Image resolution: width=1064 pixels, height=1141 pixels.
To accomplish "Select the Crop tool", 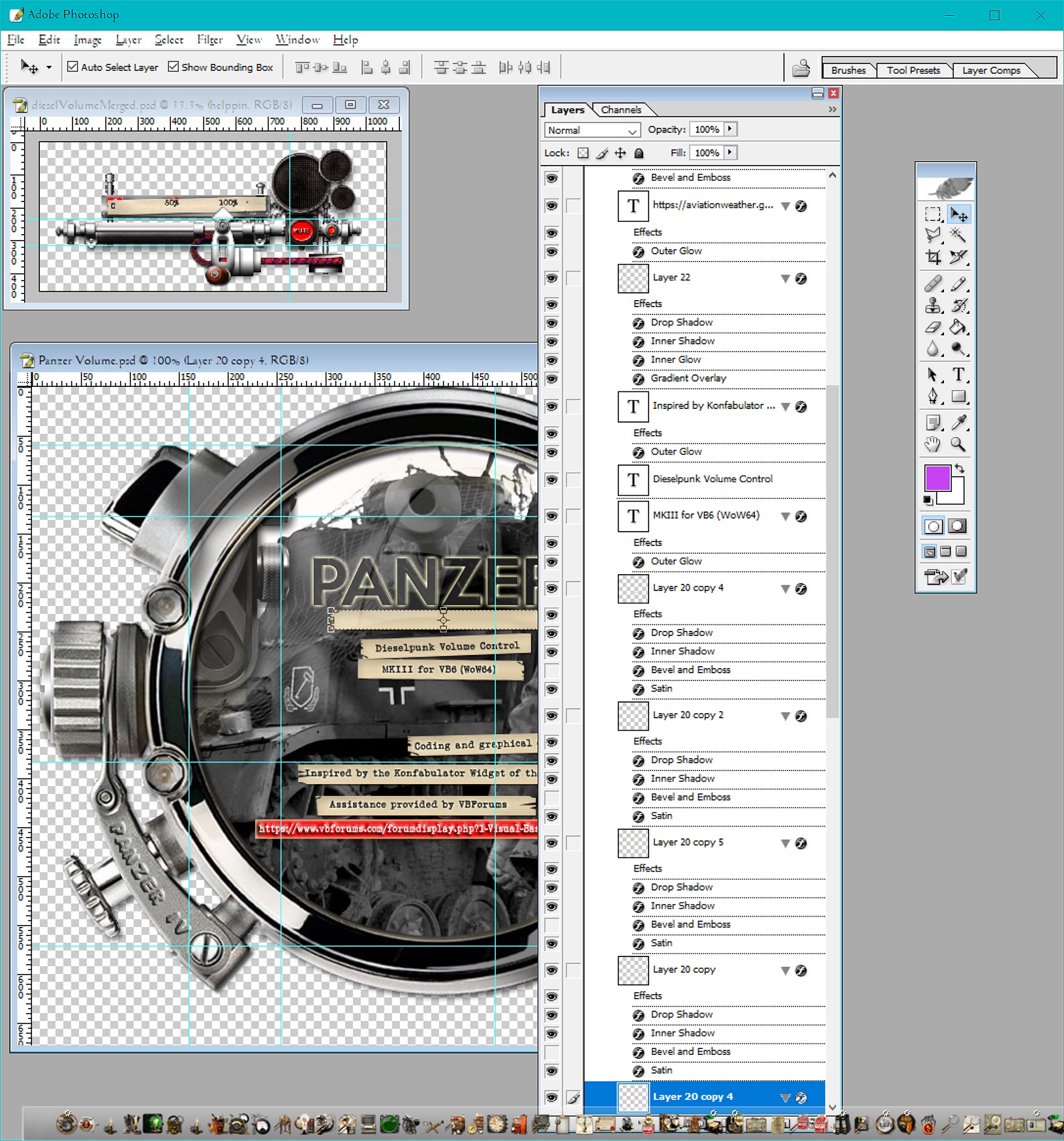I will (x=934, y=257).
